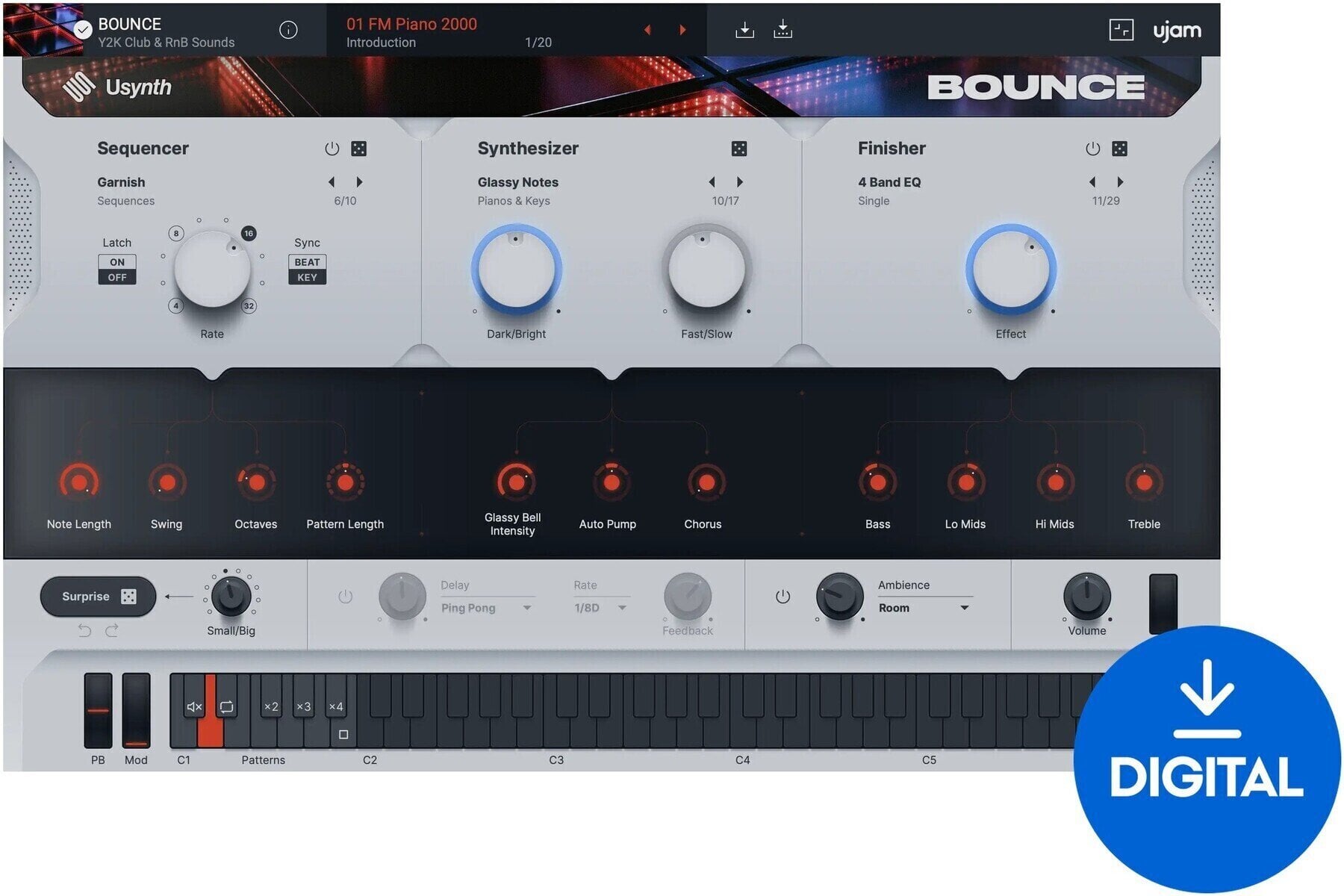1344x896 pixels.
Task: Toggle the Sequencer power button
Action: [332, 149]
